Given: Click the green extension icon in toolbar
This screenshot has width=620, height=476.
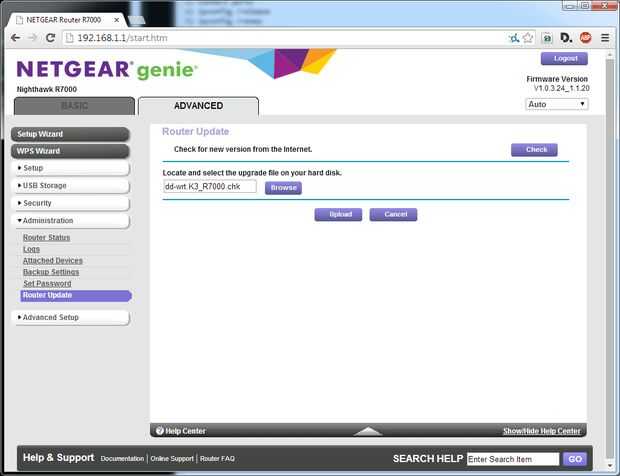Looking at the screenshot, I should (x=547, y=38).
